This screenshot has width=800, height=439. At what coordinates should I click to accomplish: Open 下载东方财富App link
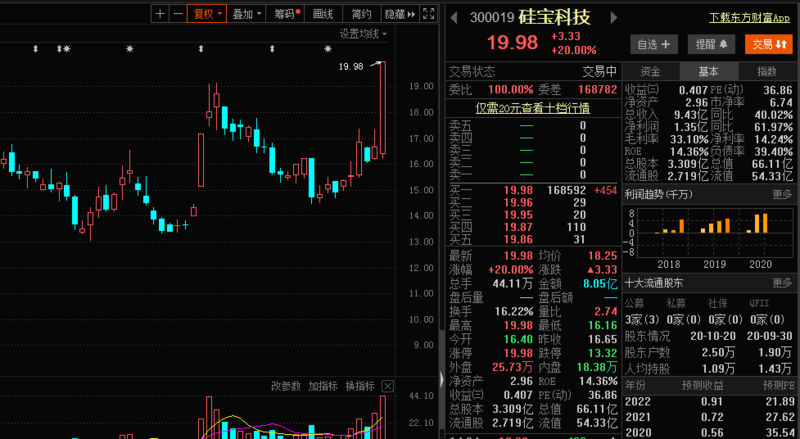point(749,18)
